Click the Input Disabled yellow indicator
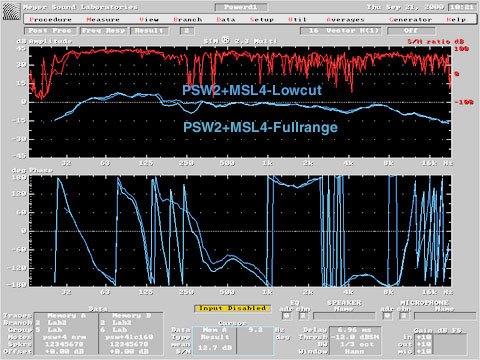 pos(232,308)
